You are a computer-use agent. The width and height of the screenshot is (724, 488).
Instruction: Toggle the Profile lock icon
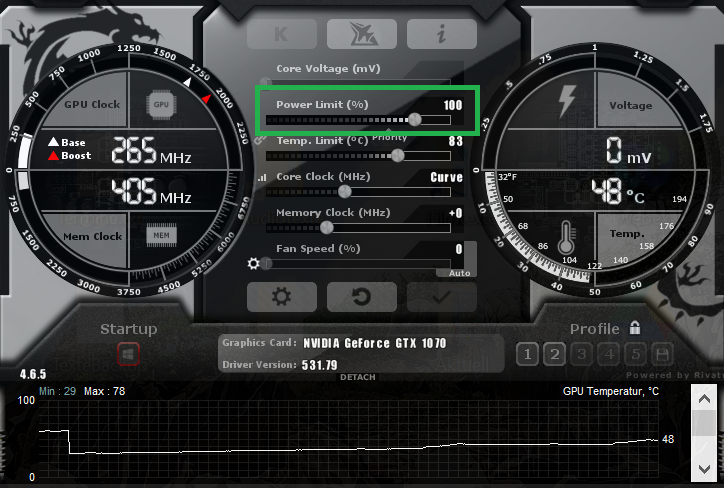pos(635,328)
